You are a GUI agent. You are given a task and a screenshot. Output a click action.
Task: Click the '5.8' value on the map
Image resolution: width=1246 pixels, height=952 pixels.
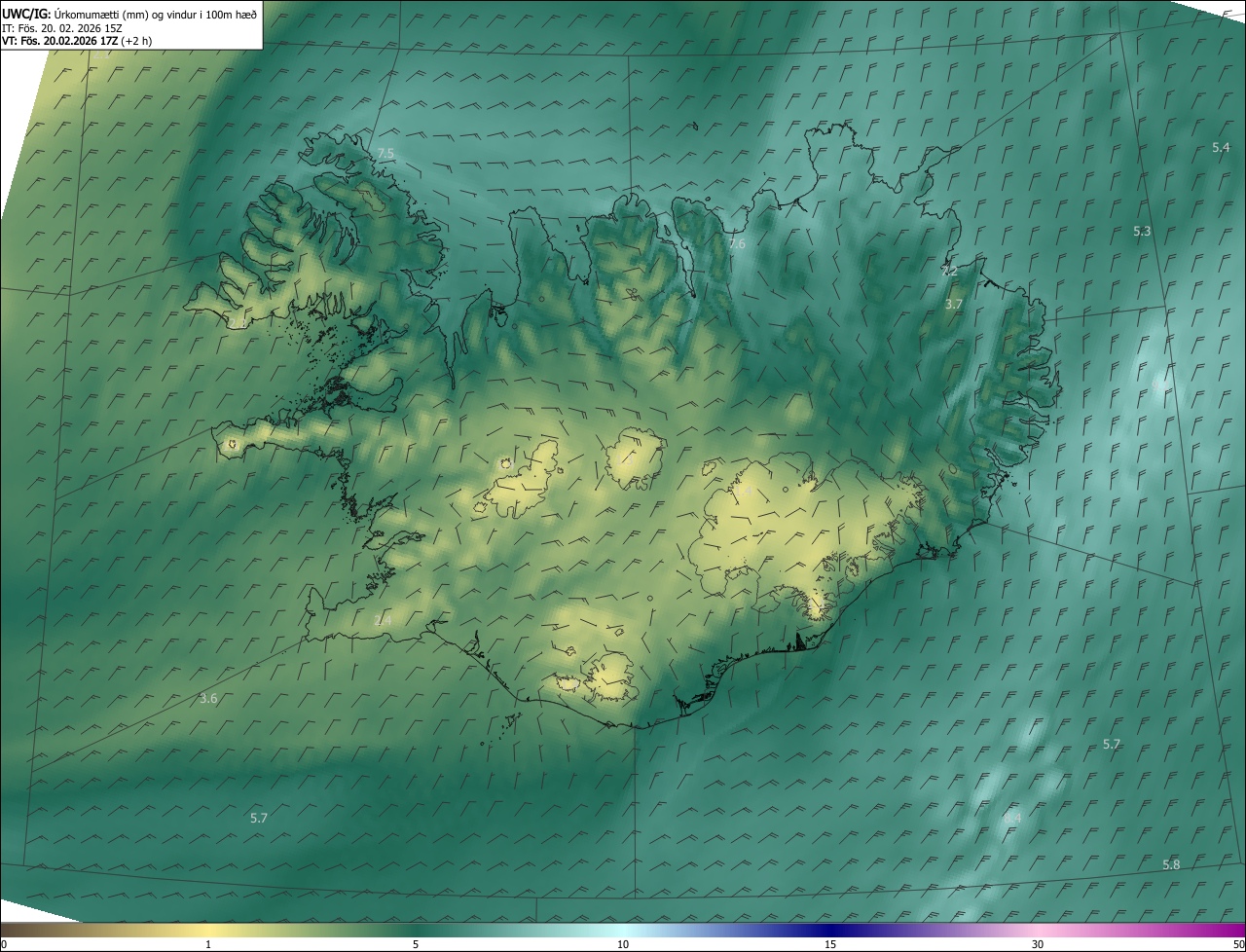coord(1171,864)
